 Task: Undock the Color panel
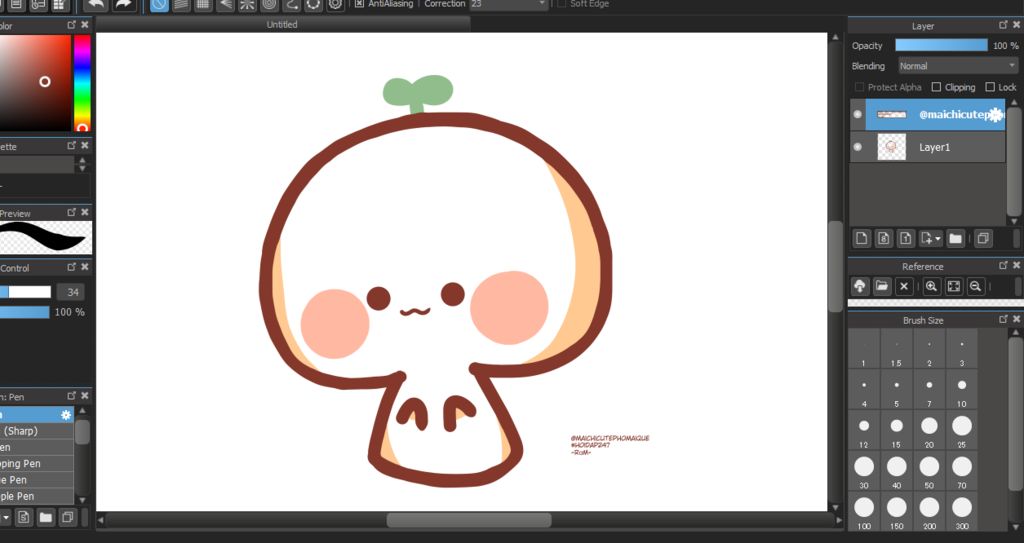(72, 25)
